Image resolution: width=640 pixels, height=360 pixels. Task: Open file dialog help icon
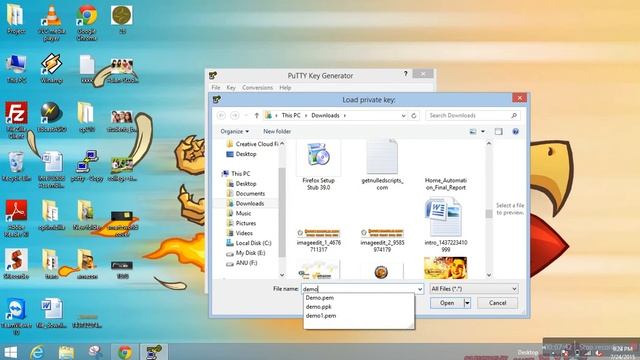(516, 131)
